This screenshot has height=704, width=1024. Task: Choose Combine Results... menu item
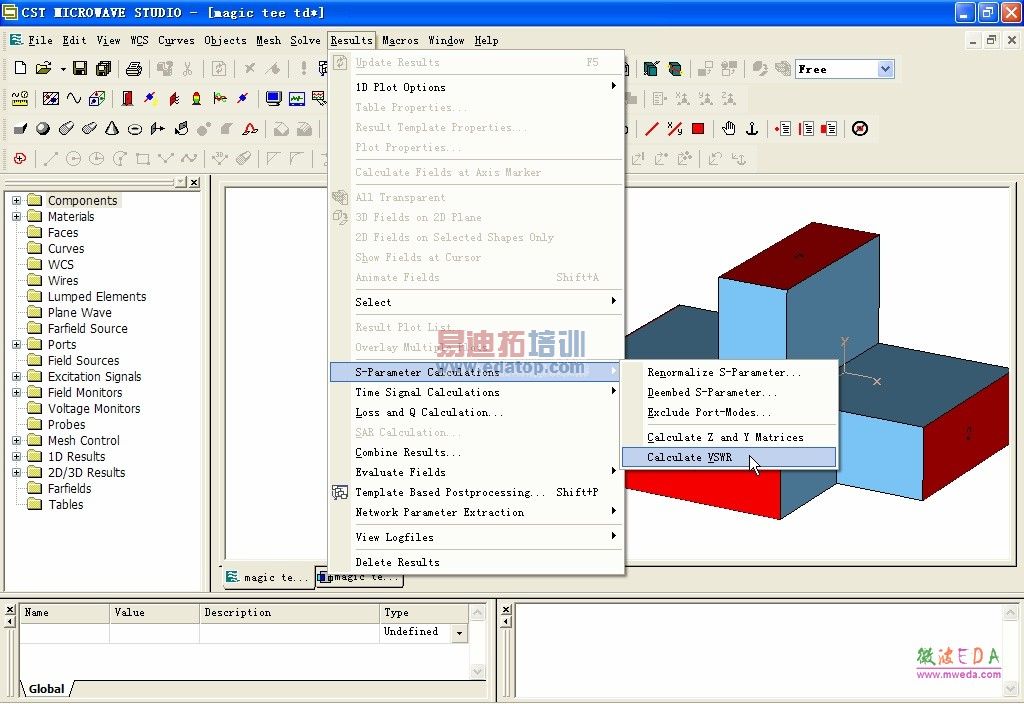[x=476, y=452]
